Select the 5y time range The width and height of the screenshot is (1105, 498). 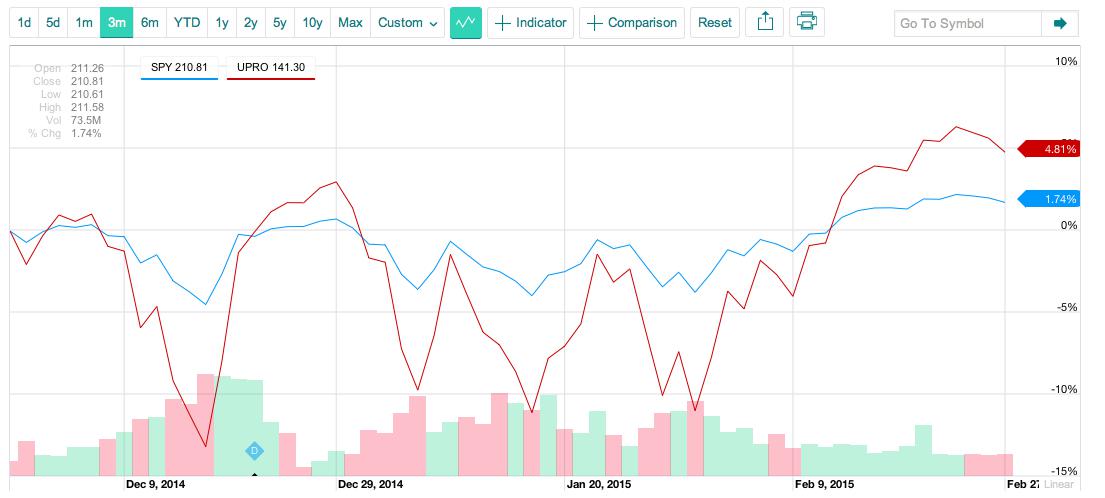pyautogui.click(x=280, y=23)
